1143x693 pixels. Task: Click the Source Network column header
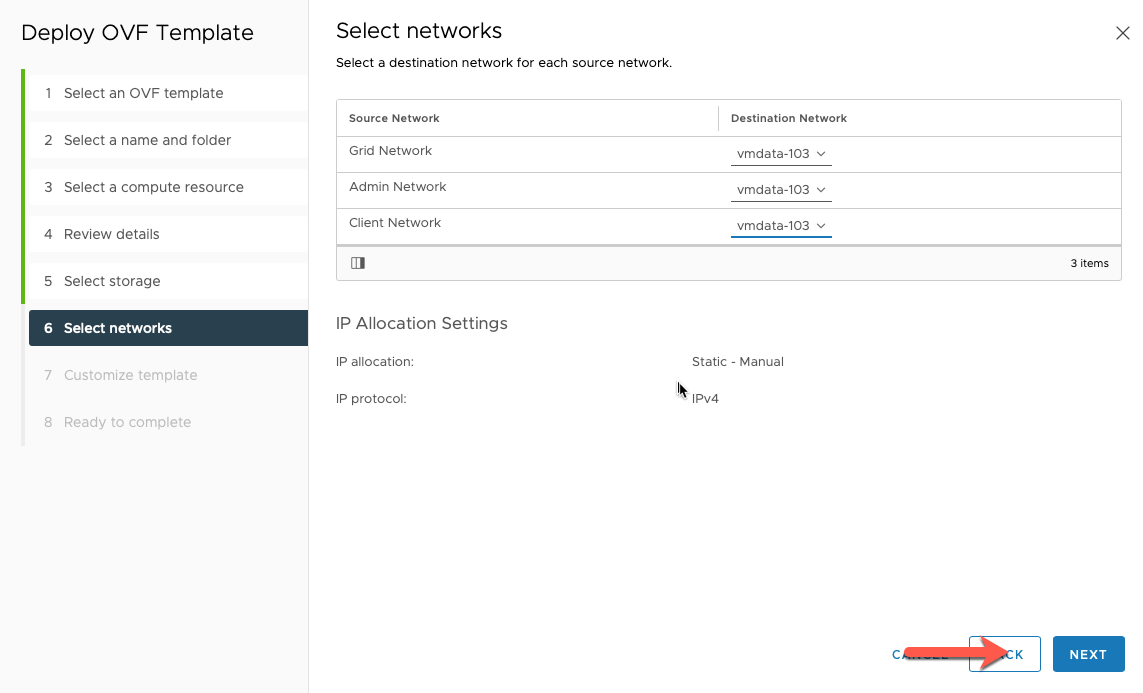(394, 118)
